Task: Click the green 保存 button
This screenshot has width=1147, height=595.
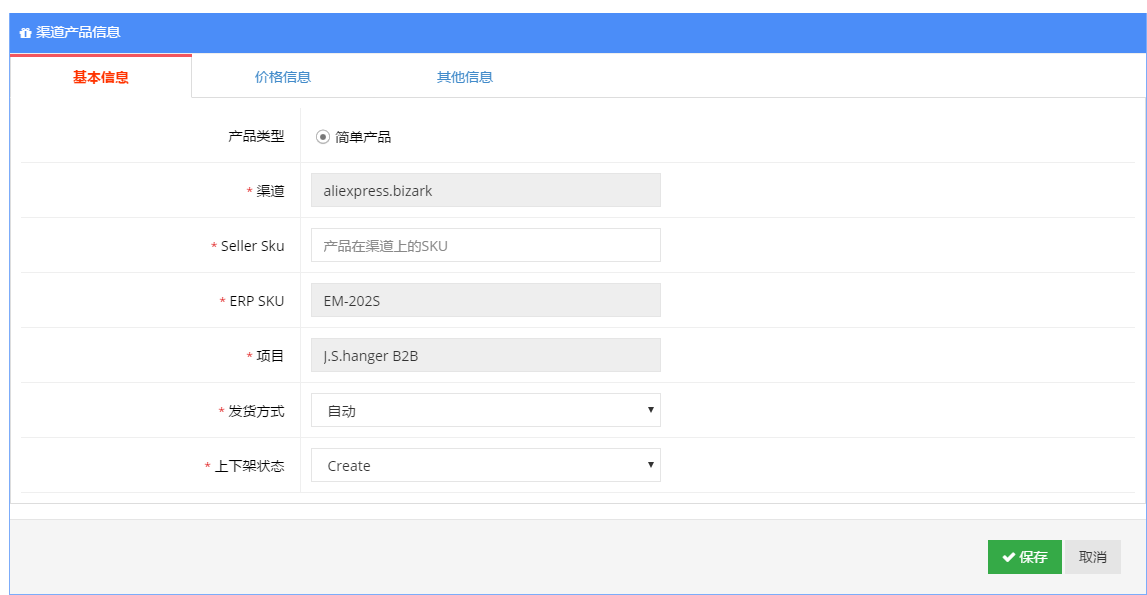Action: pos(1024,557)
